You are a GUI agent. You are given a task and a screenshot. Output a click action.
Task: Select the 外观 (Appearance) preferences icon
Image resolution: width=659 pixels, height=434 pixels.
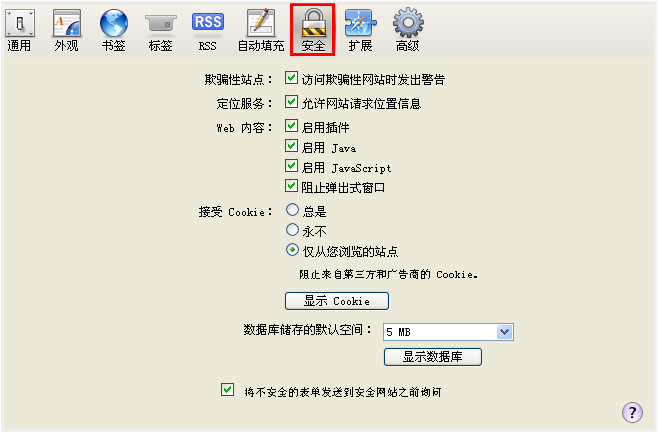click(66, 30)
